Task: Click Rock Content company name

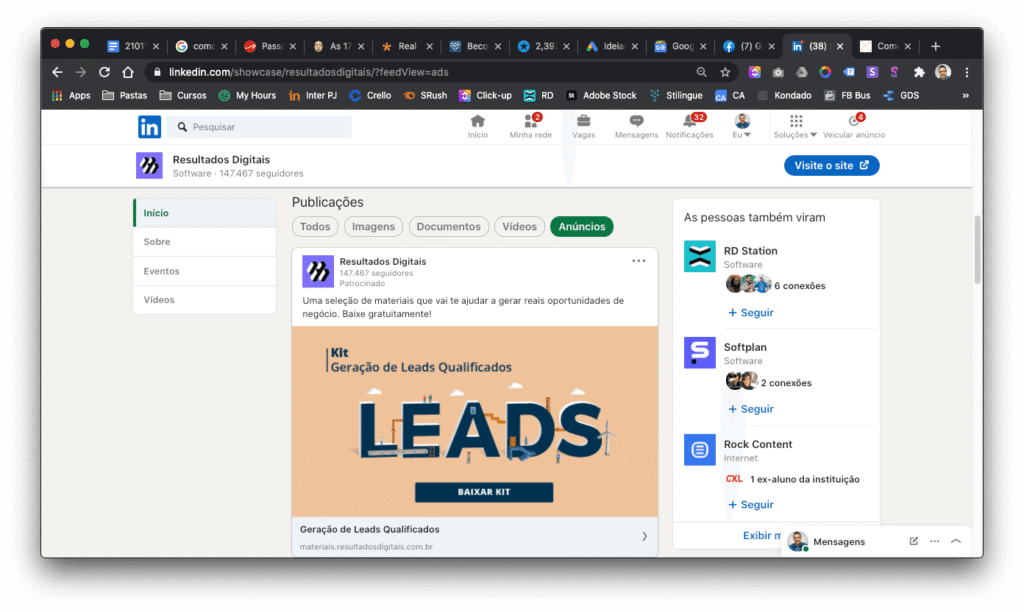Action: [x=758, y=444]
